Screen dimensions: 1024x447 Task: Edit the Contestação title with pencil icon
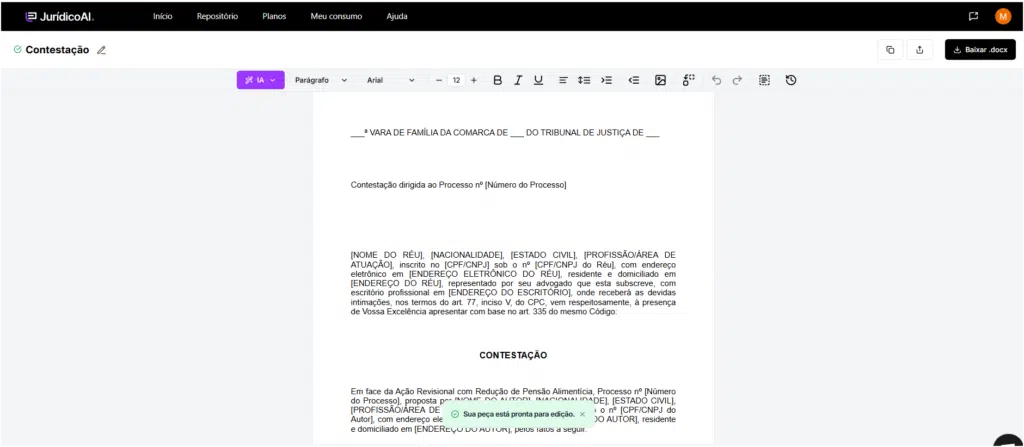pyautogui.click(x=101, y=50)
